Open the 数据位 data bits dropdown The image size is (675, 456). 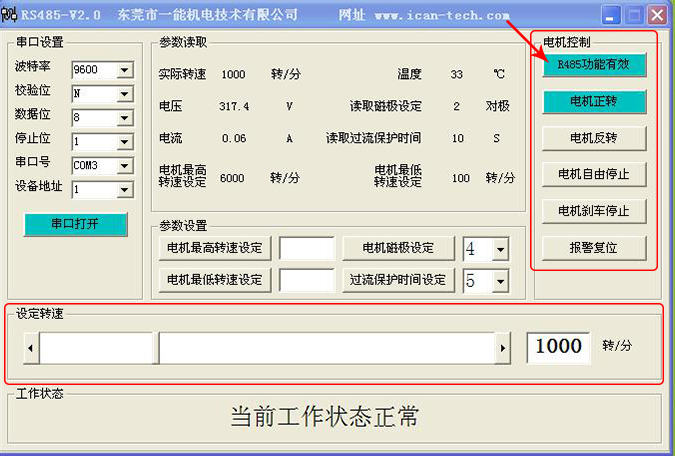(x=124, y=118)
